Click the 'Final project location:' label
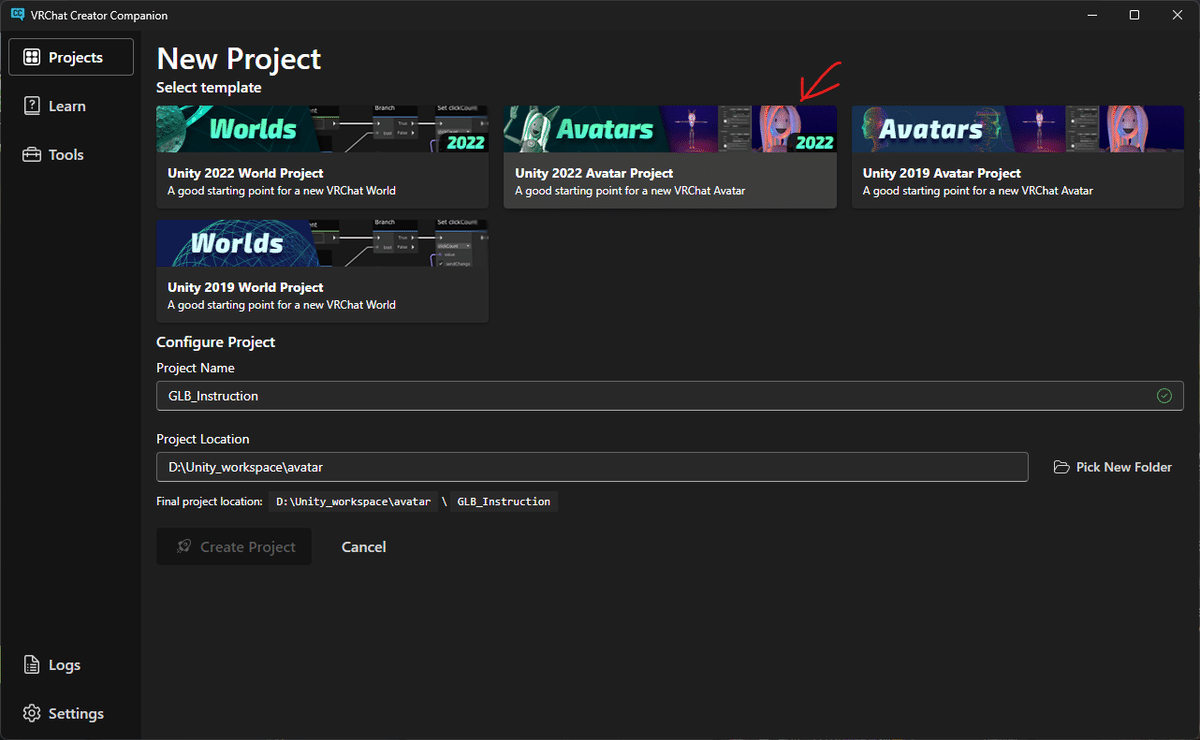The width and height of the screenshot is (1200, 740). (x=210, y=501)
